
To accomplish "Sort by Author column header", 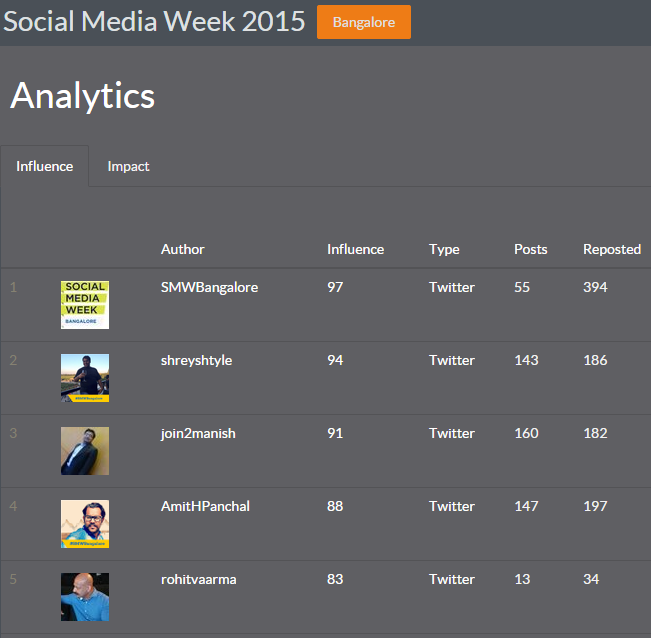I will 183,249.
